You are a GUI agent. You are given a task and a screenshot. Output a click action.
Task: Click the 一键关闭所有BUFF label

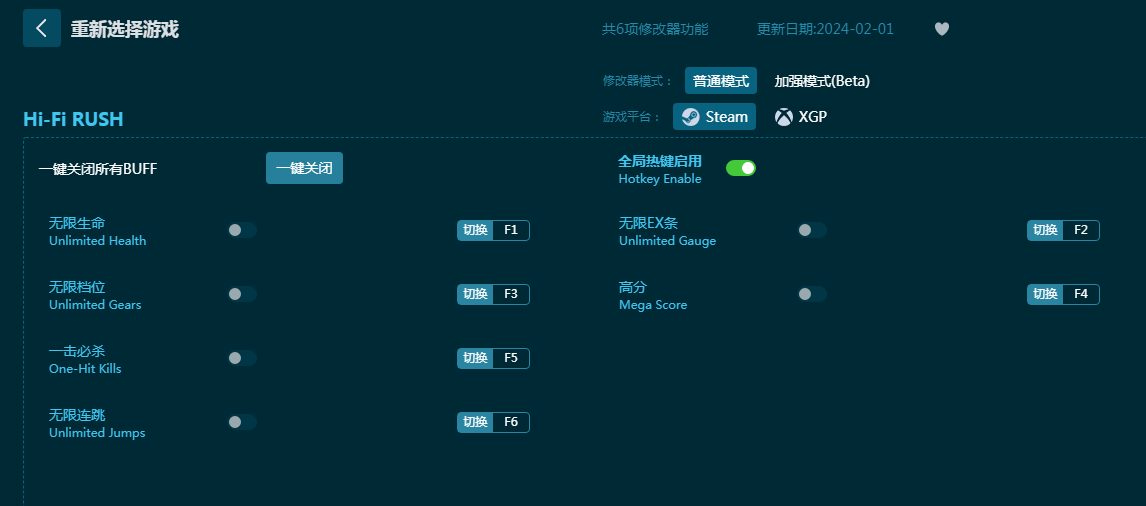[98, 169]
